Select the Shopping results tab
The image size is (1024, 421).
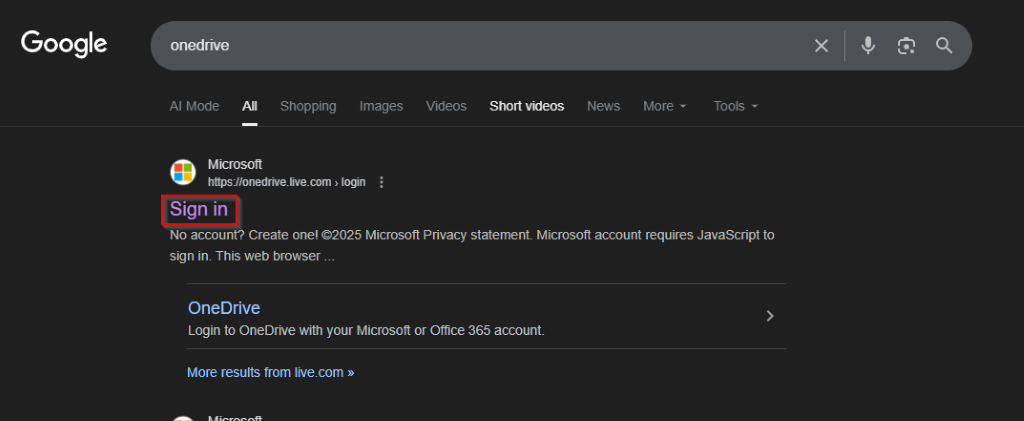click(308, 106)
